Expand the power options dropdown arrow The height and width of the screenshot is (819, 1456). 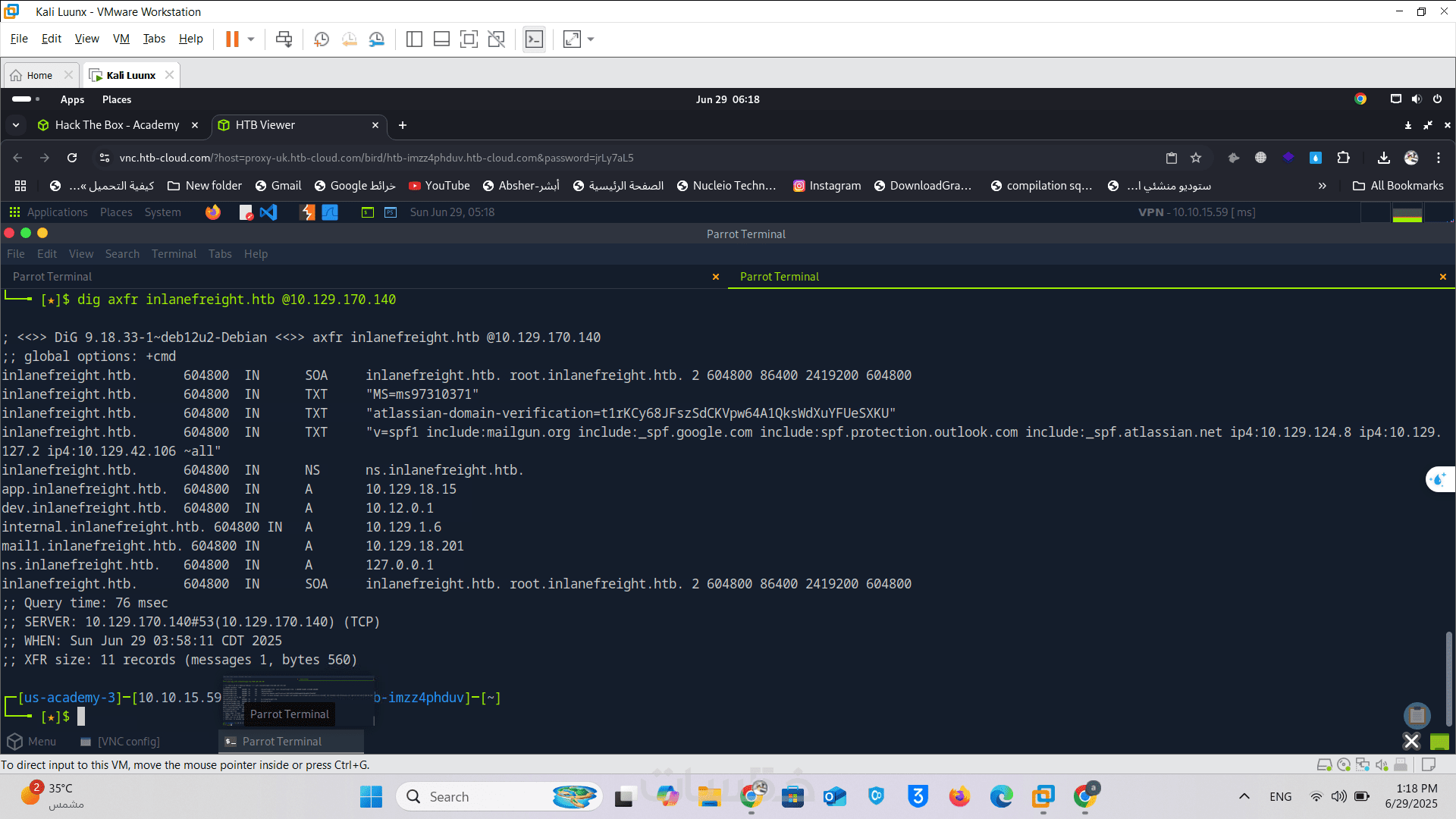click(251, 39)
